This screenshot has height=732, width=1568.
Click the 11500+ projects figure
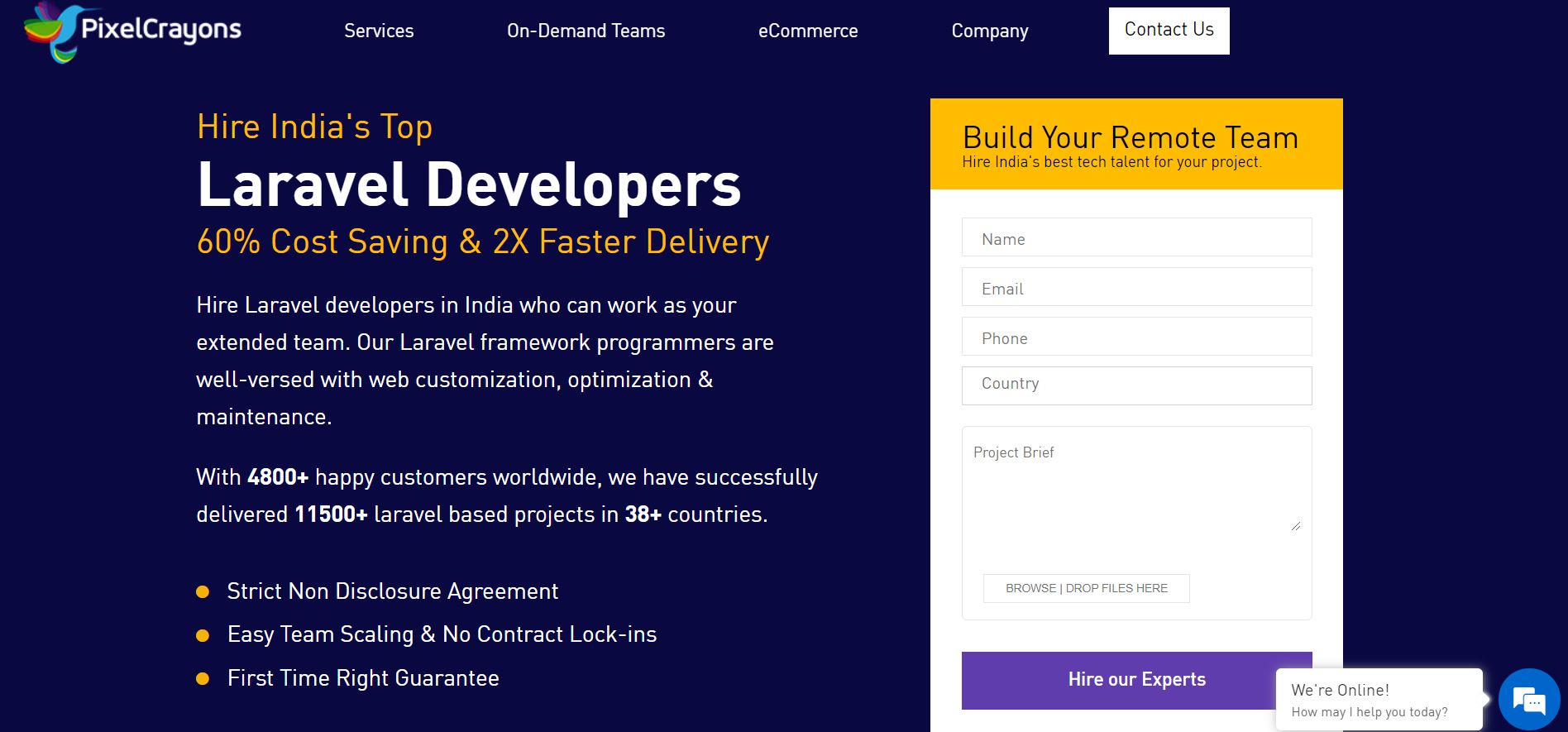pos(331,514)
